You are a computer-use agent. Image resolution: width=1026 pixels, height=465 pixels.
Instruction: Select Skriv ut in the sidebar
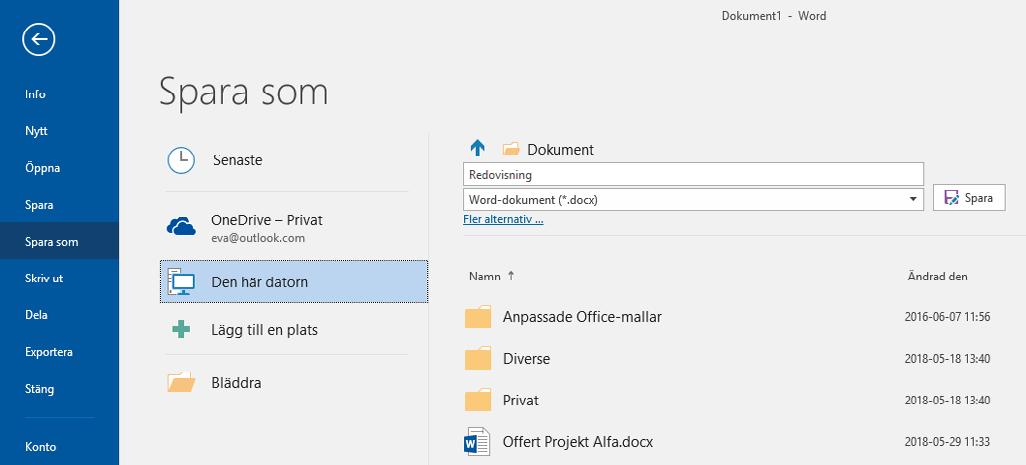click(x=44, y=278)
